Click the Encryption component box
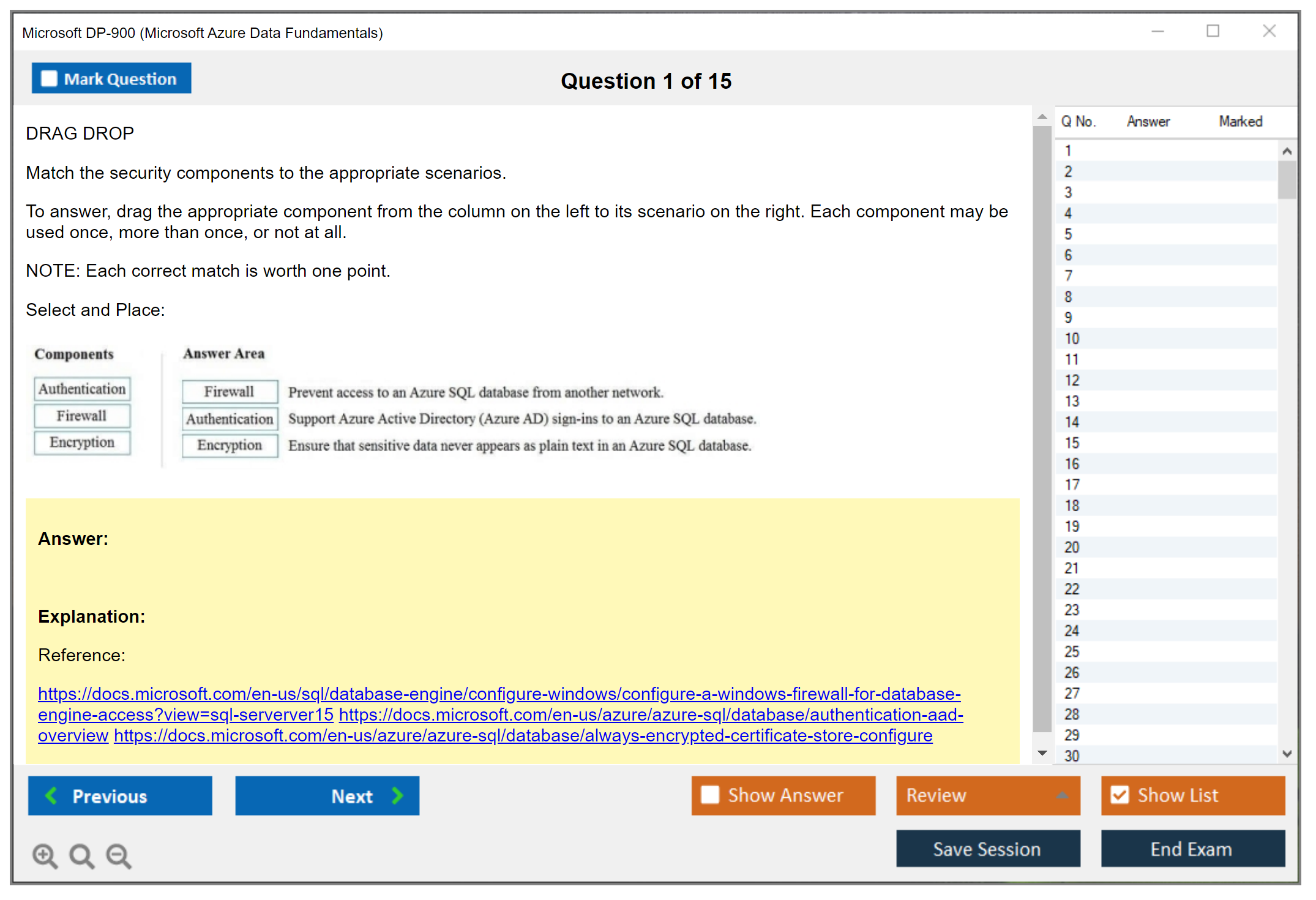The width and height of the screenshot is (1316, 900). (x=82, y=442)
